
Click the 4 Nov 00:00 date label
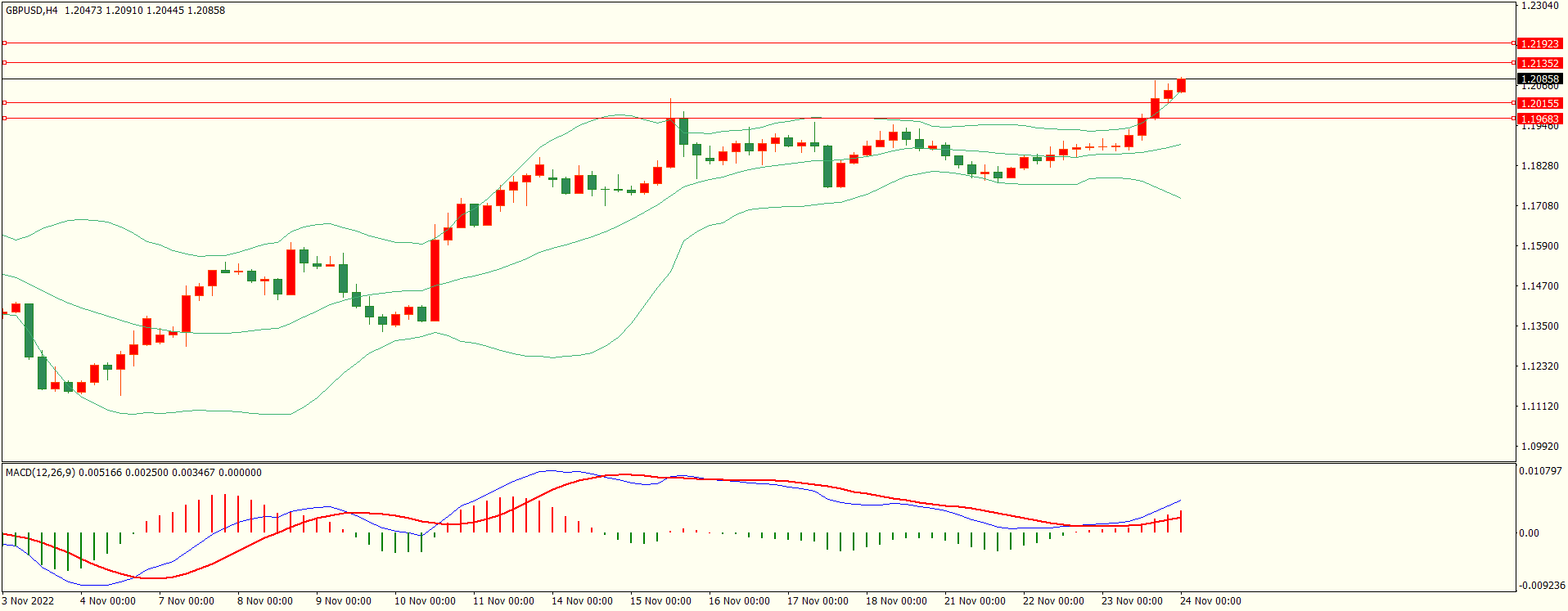coord(108,601)
